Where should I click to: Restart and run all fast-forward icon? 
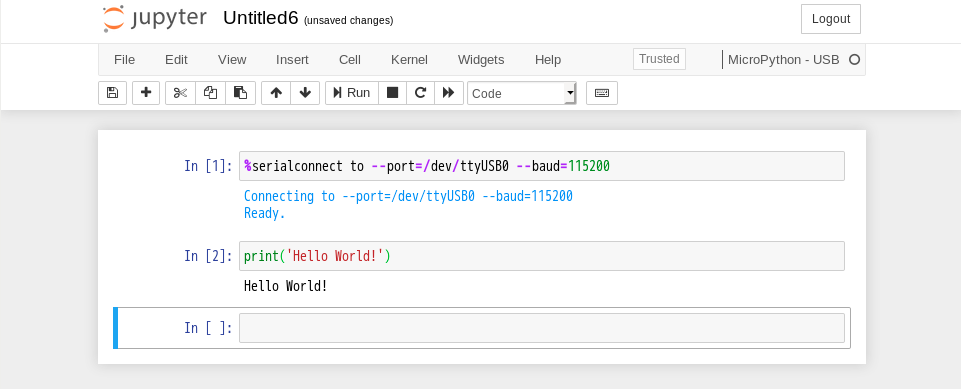tap(449, 93)
